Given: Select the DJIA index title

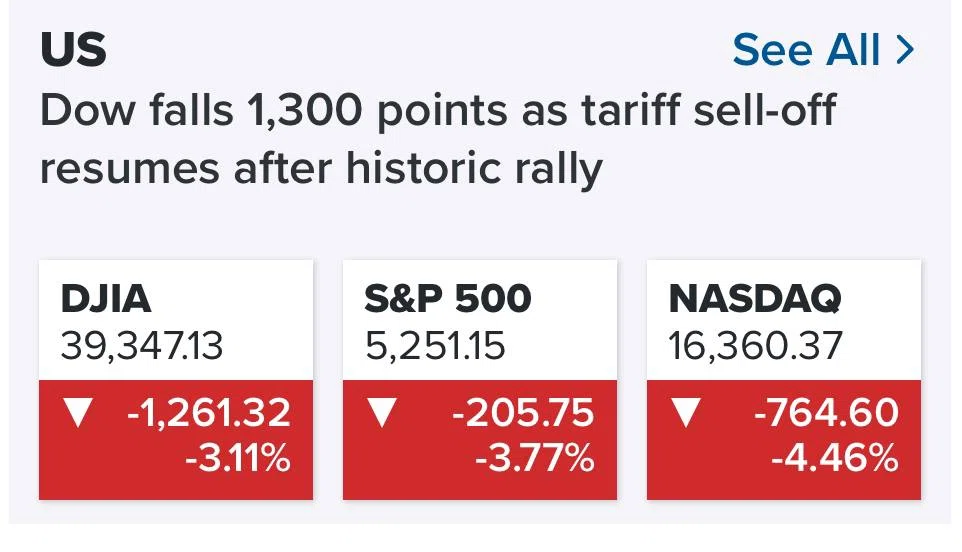Looking at the screenshot, I should (x=106, y=299).
